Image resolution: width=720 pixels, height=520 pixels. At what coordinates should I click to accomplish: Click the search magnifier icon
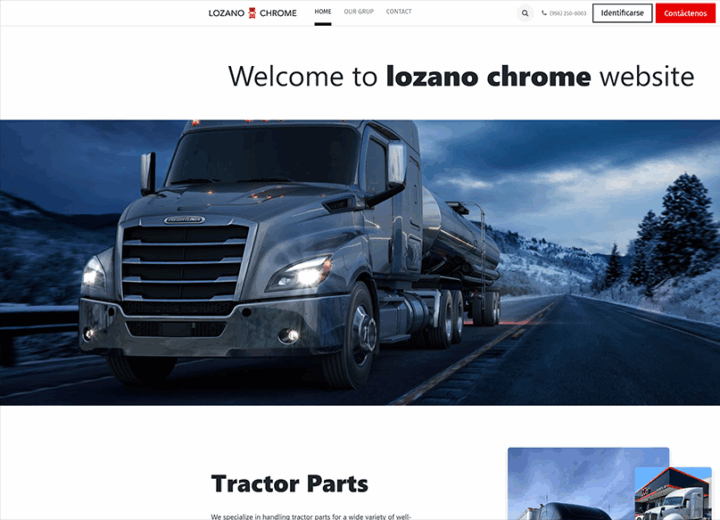point(525,13)
